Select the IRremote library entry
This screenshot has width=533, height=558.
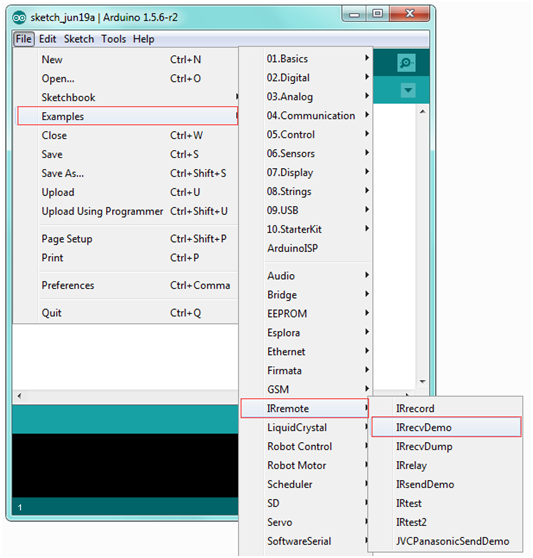[x=305, y=408]
